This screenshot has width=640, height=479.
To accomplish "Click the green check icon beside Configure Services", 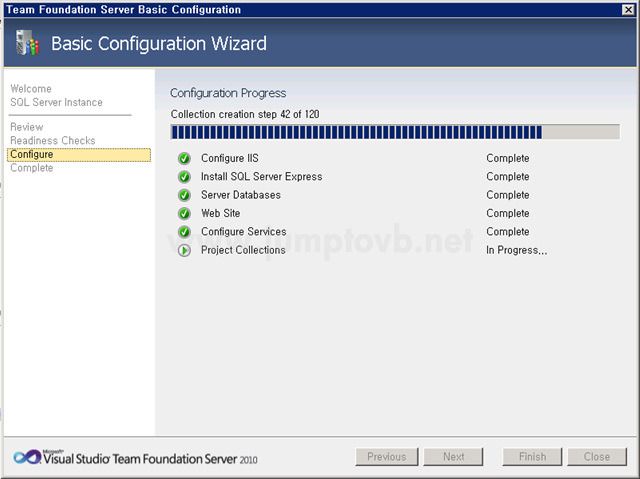I will (x=184, y=232).
